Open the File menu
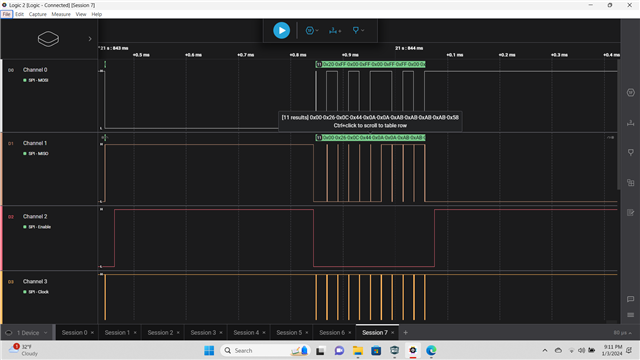The height and width of the screenshot is (360, 640). (7, 14)
